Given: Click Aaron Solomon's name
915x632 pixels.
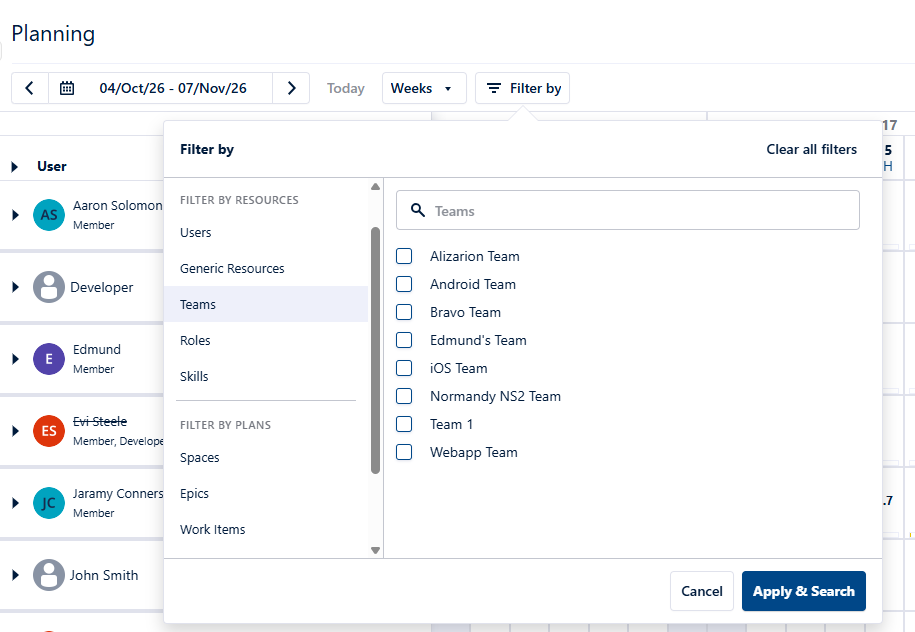Looking at the screenshot, I should pyautogui.click(x=117, y=205).
